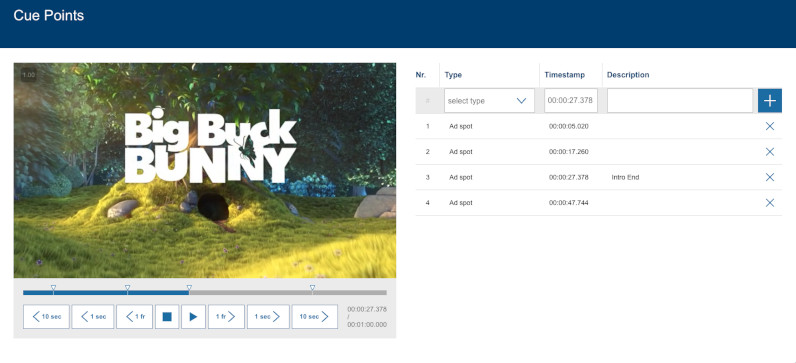Step back one frame
796x363 pixels.
(135, 317)
